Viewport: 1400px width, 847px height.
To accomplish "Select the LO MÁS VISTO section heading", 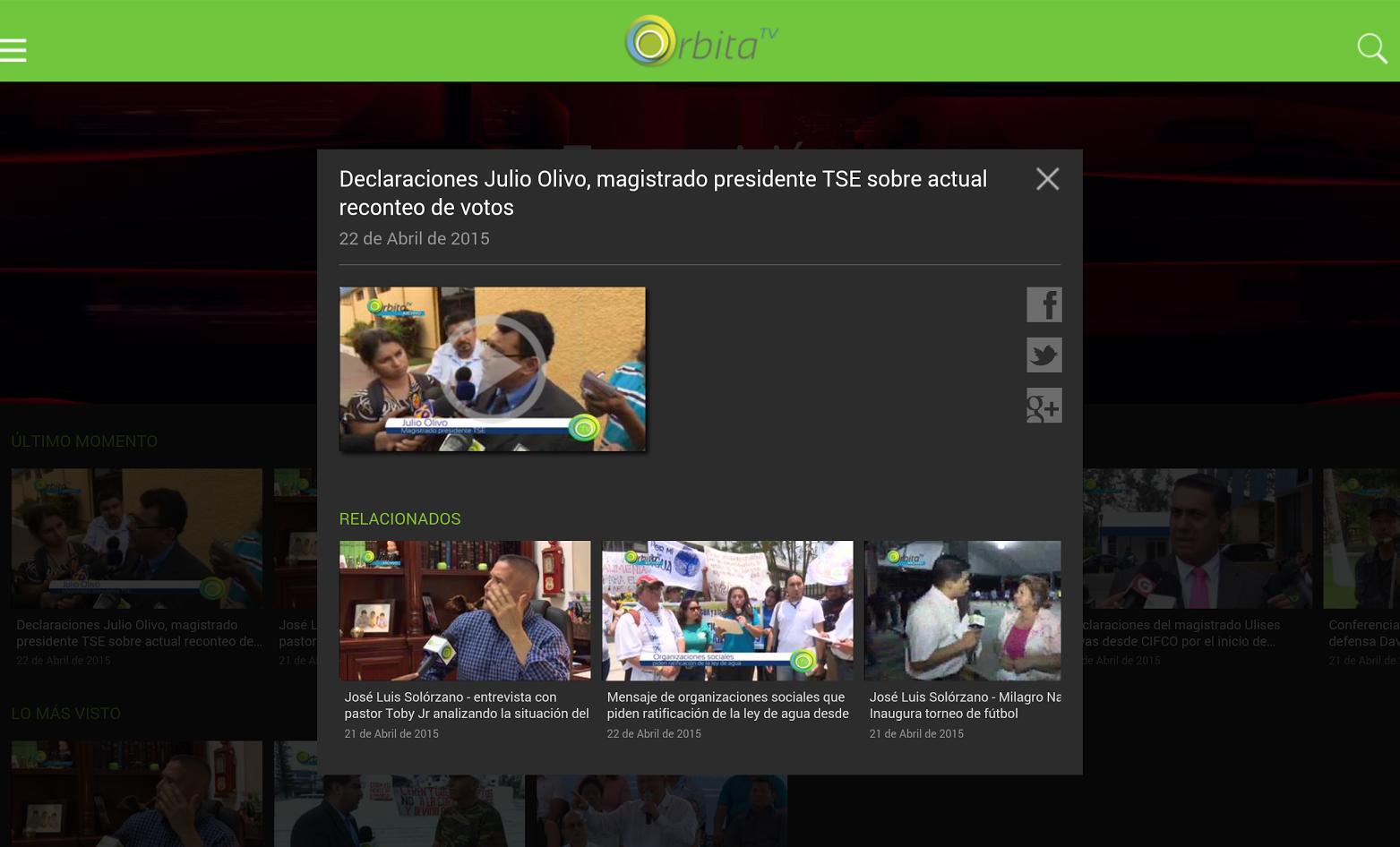I will click(x=65, y=714).
